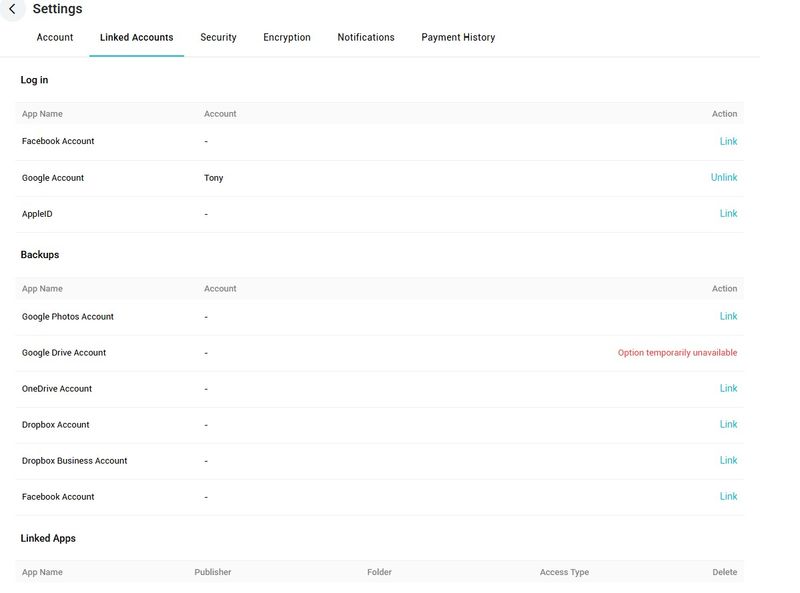
Task: Link the Facebook Account for log in
Action: pyautogui.click(x=728, y=142)
